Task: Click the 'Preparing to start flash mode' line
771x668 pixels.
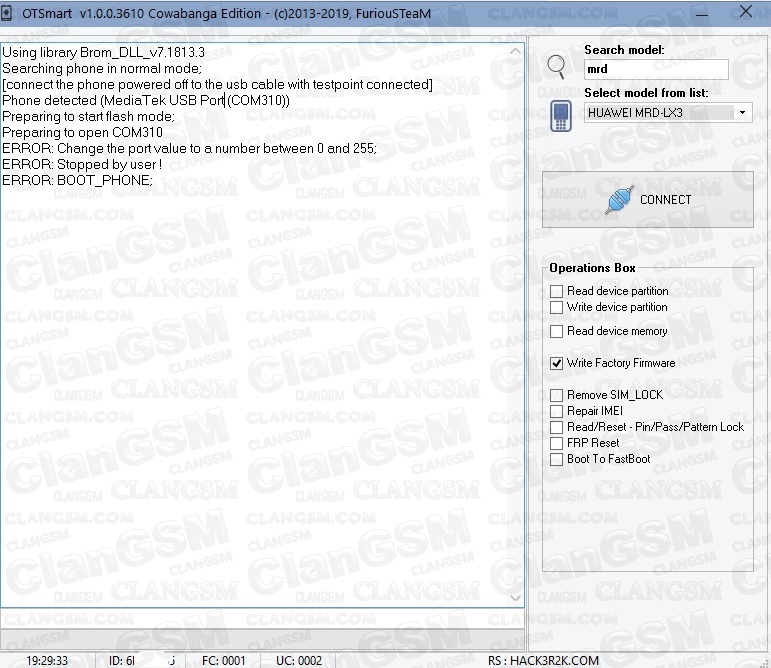Action: point(89,116)
